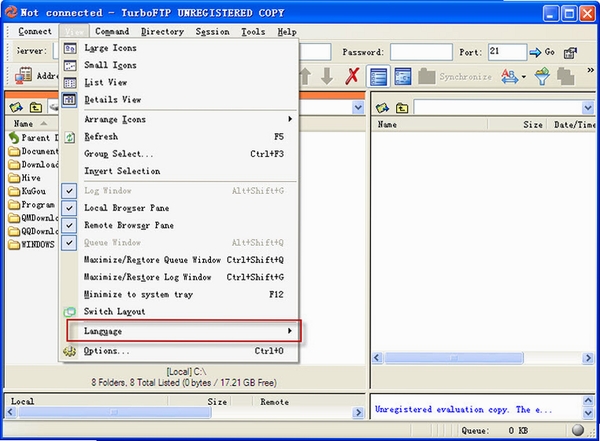Viewport: 600px width, 441px height.
Task: Click the Port number field
Action: (x=507, y=52)
